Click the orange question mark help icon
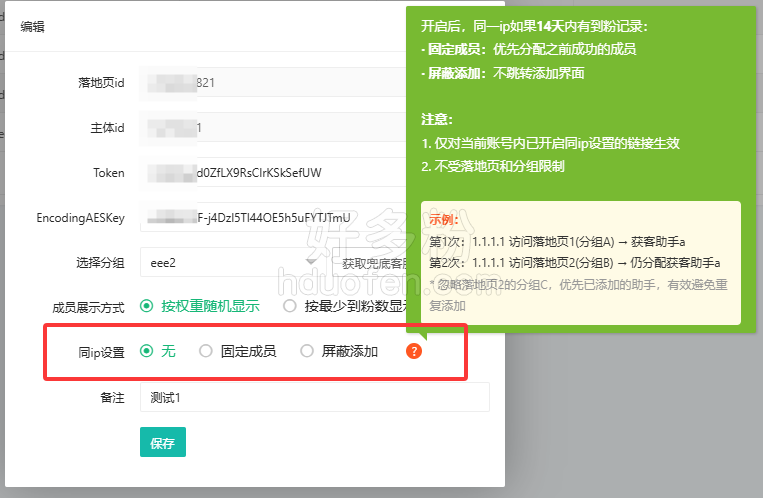The width and height of the screenshot is (763, 498). point(414,351)
